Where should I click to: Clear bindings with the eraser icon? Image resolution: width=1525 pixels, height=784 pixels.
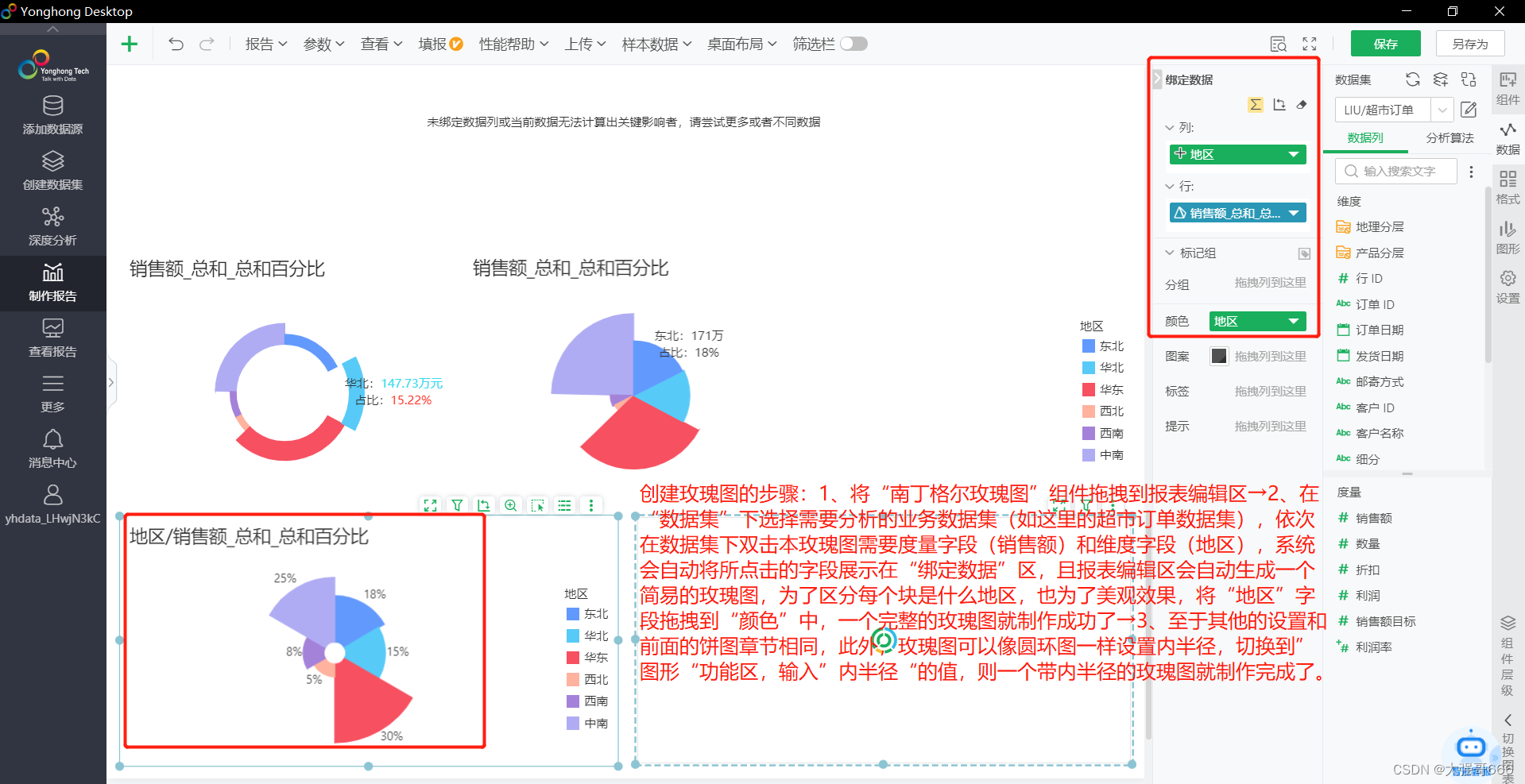pos(1302,105)
